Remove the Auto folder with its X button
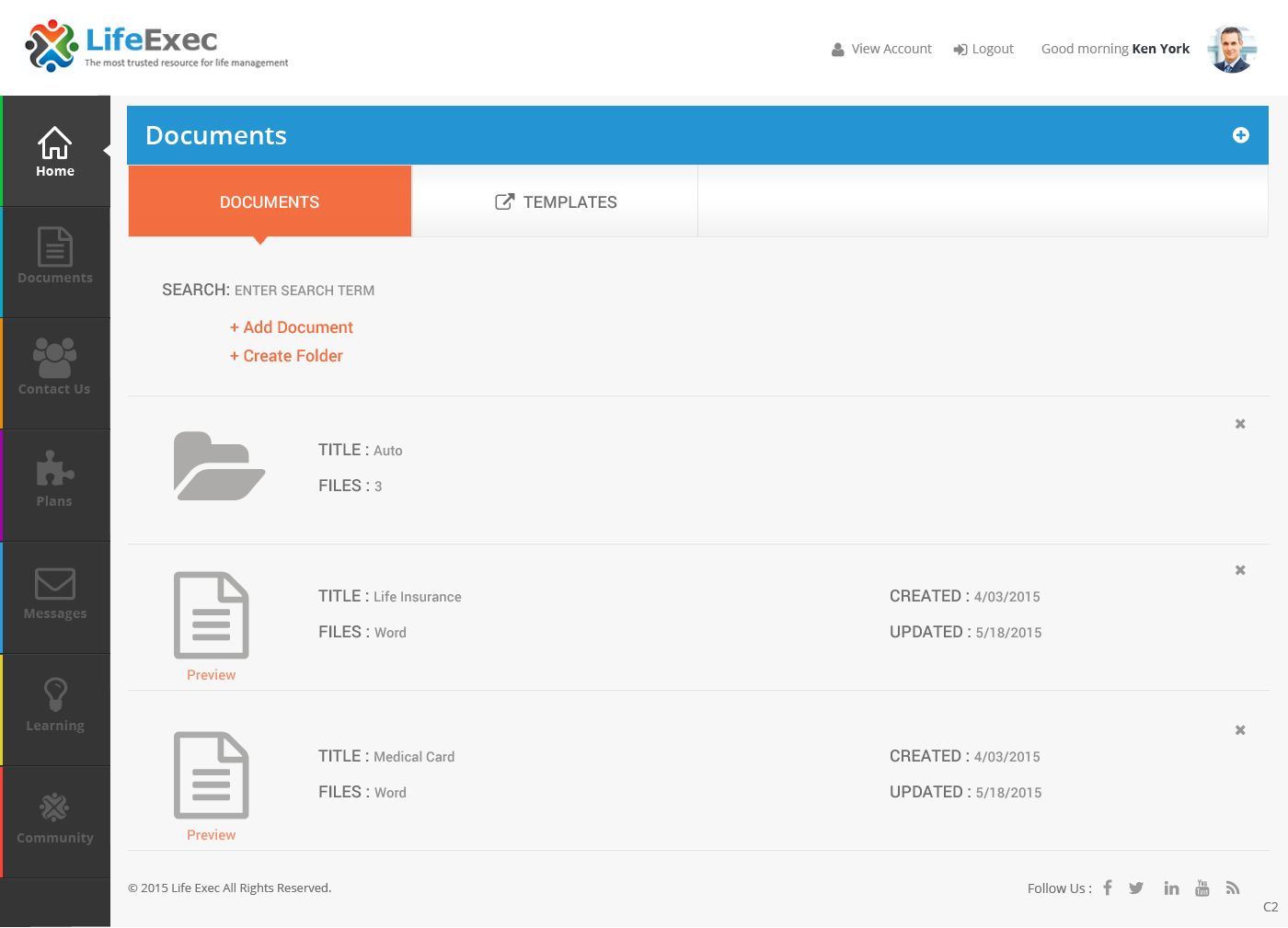Screen dimensions: 1288x928 (1239, 424)
